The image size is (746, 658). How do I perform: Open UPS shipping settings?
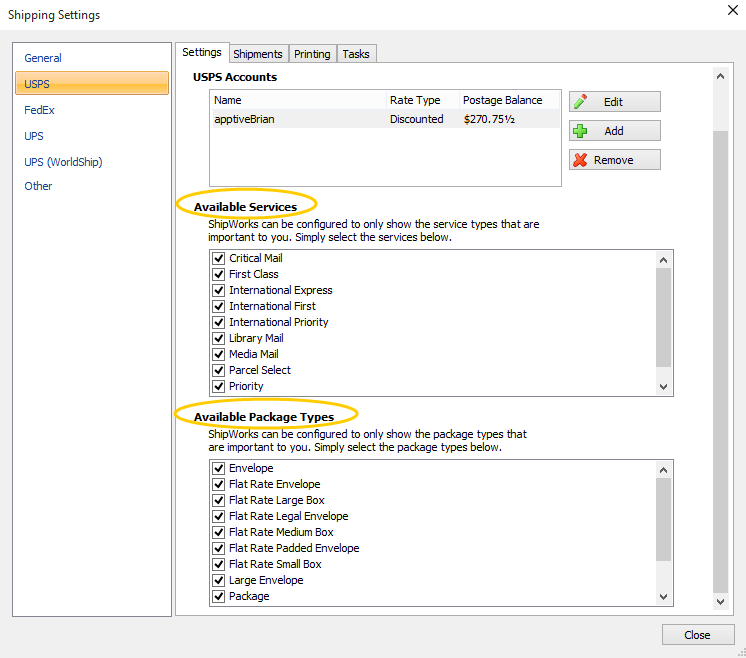(34, 136)
